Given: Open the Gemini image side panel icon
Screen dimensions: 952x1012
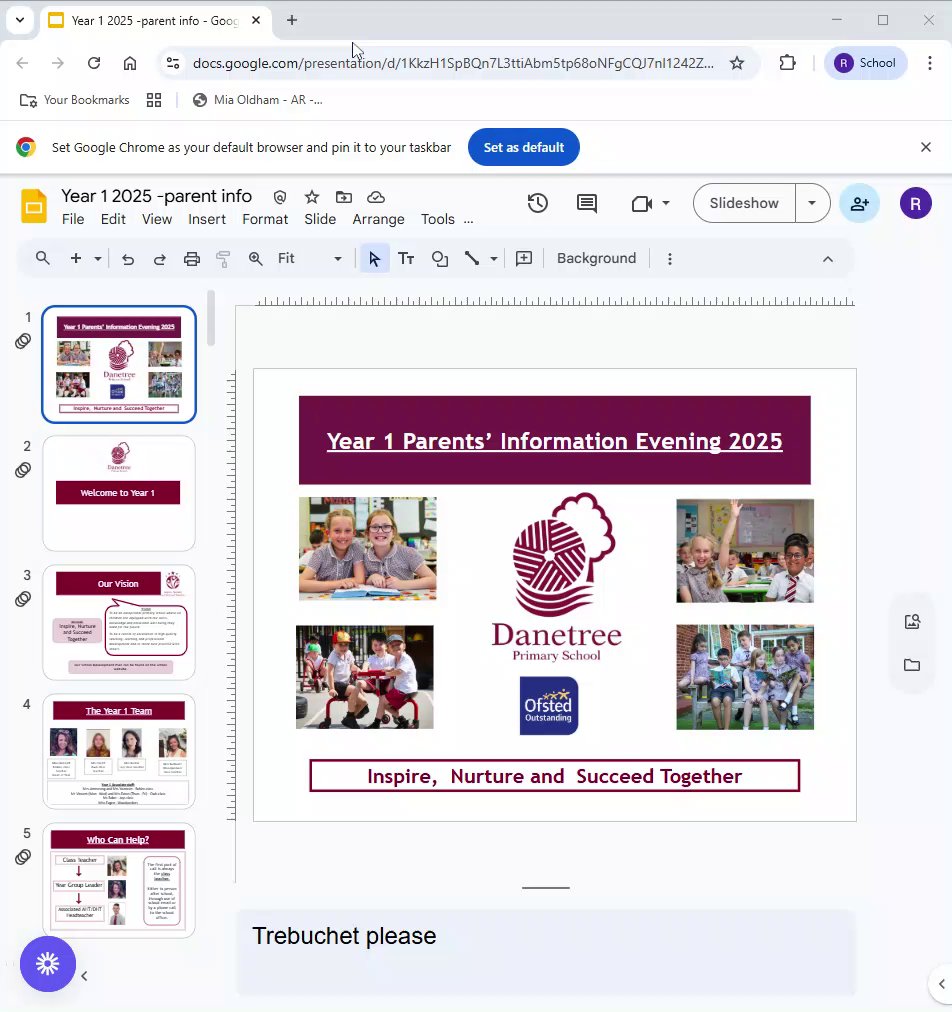Looking at the screenshot, I should click(x=912, y=622).
